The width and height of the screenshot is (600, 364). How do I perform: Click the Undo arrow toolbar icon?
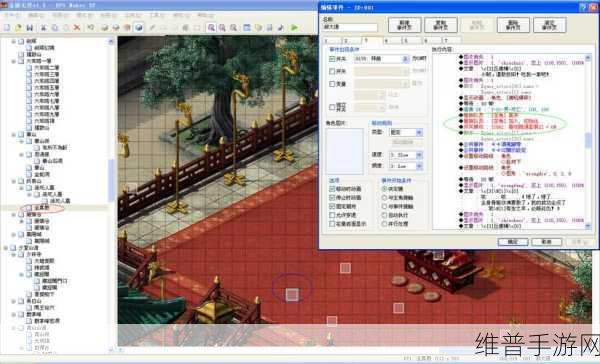[91, 28]
